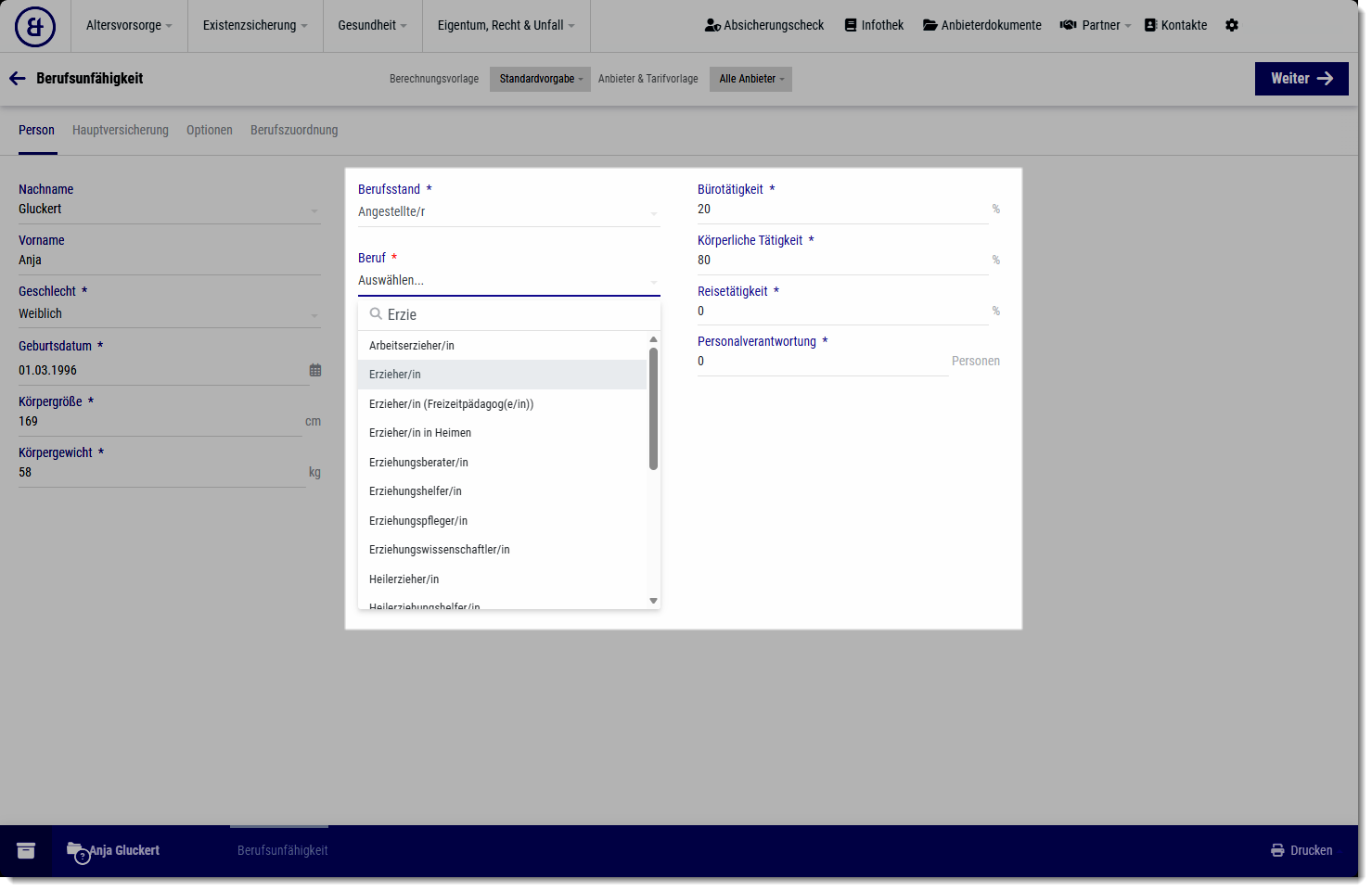Click the Beruf search field
The height and width of the screenshot is (891, 1372).
coord(515,315)
